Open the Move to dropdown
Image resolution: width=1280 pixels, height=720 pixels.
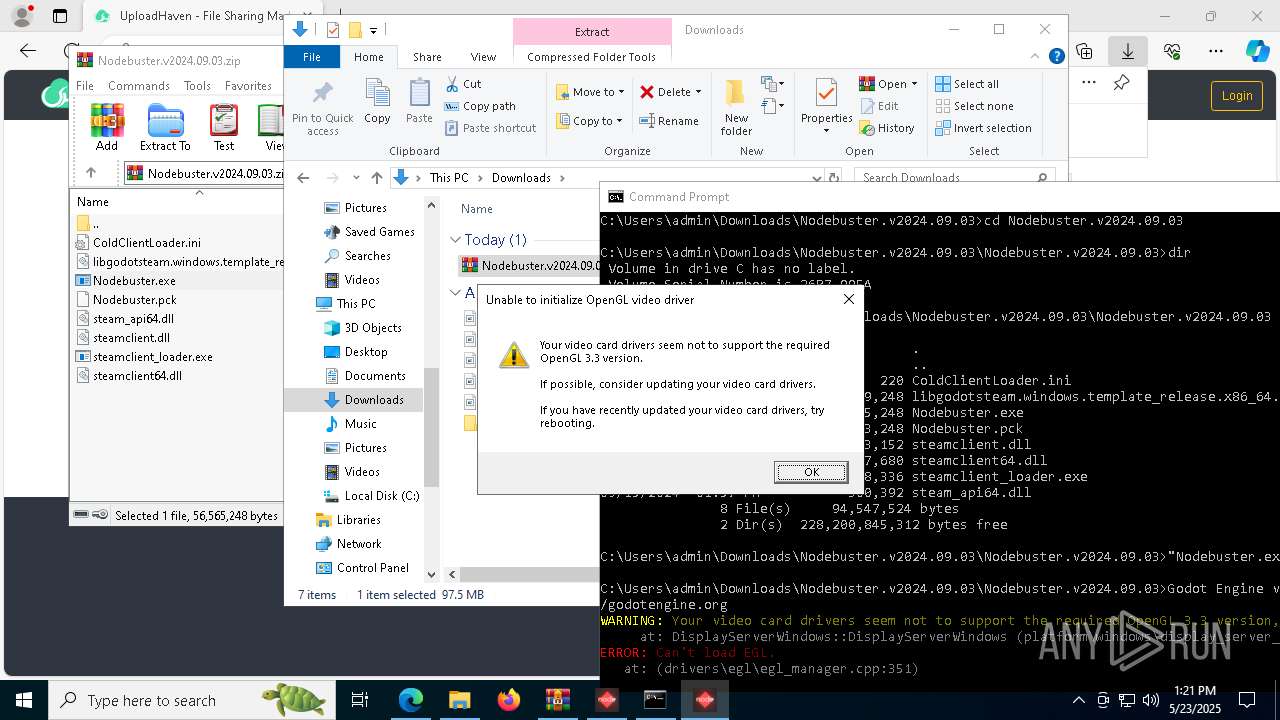[590, 92]
